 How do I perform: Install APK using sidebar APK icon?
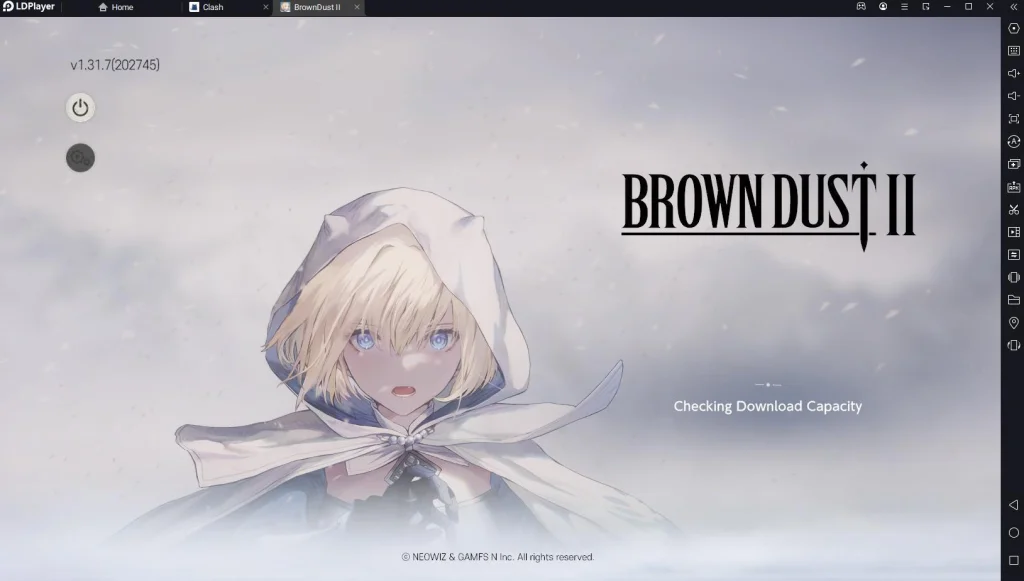click(1014, 187)
